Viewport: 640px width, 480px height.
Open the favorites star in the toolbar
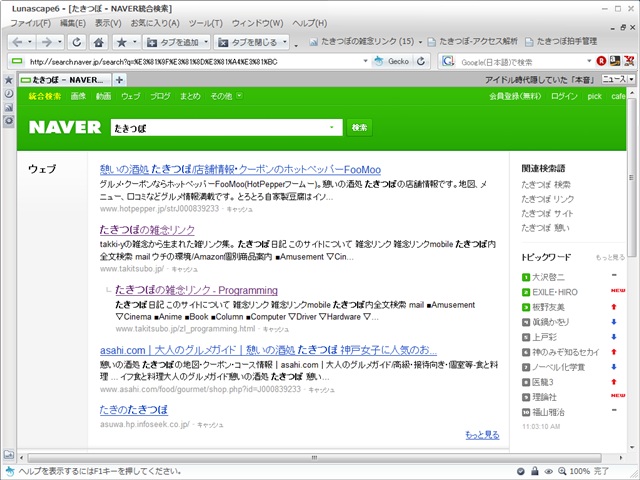tap(122, 43)
